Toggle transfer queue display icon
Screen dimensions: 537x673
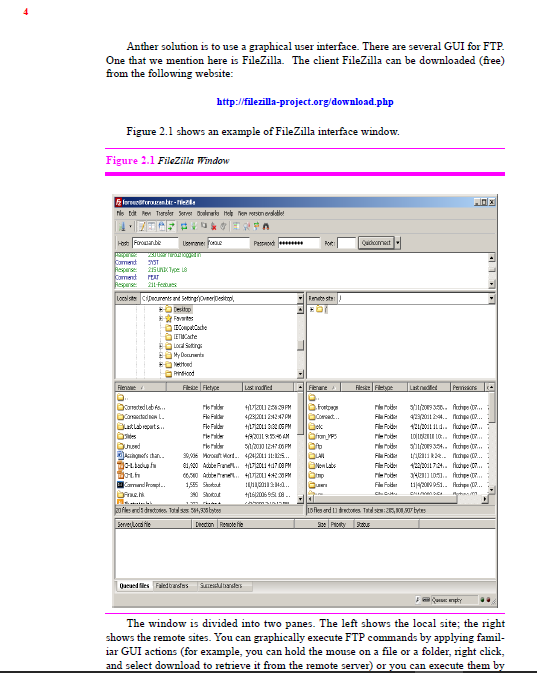171,226
